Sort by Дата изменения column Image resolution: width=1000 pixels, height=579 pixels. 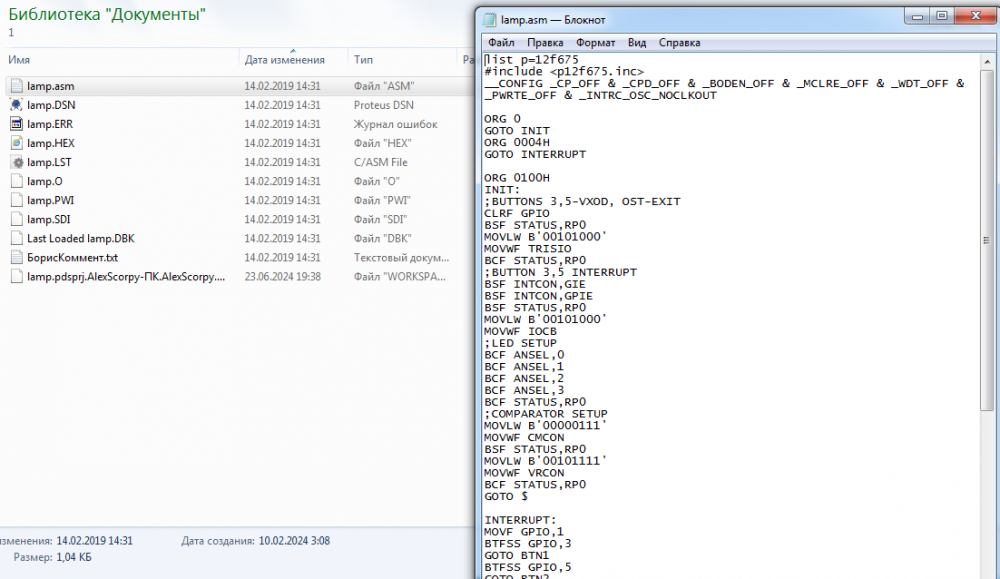click(285, 60)
